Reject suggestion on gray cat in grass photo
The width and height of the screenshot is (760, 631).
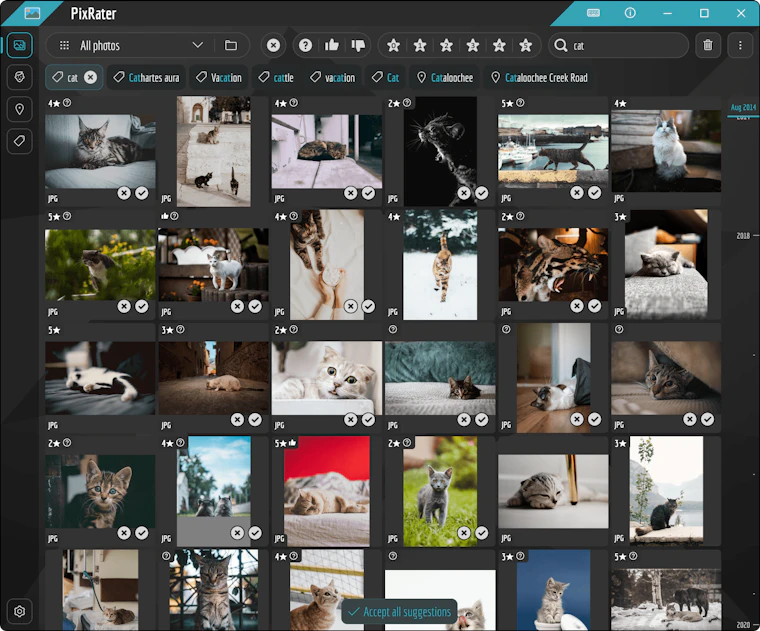464,533
